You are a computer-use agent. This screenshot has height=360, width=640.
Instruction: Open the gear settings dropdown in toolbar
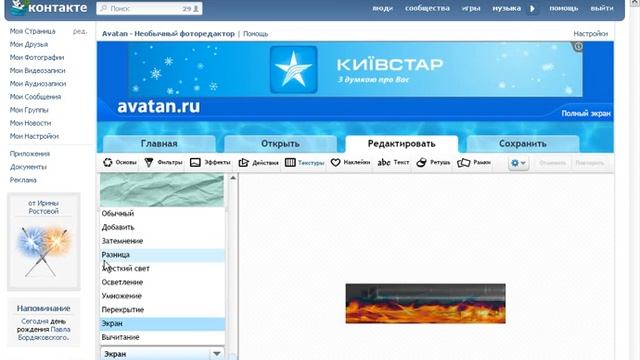(x=519, y=163)
